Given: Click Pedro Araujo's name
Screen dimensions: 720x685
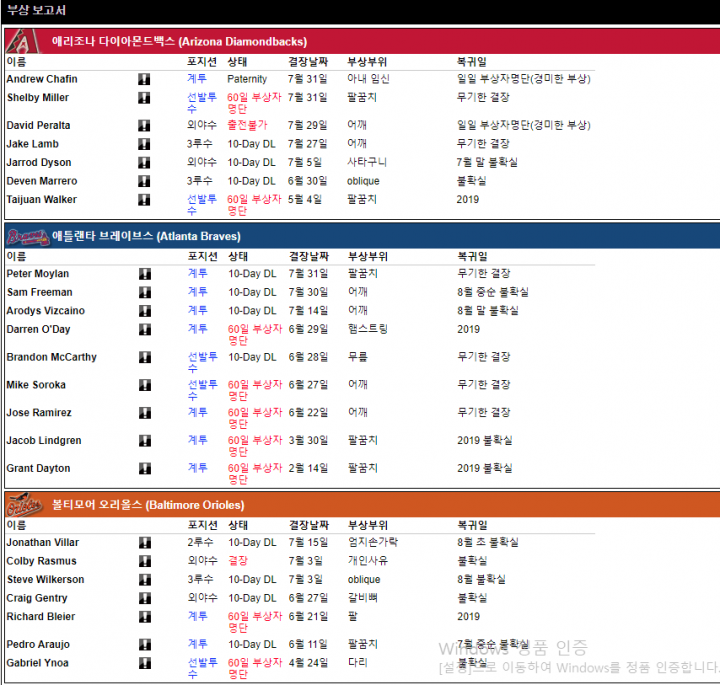Looking at the screenshot, I should (x=38, y=644).
